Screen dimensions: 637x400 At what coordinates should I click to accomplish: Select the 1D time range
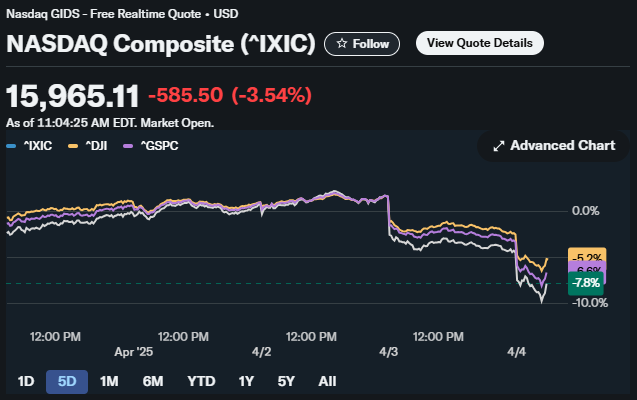[27, 381]
